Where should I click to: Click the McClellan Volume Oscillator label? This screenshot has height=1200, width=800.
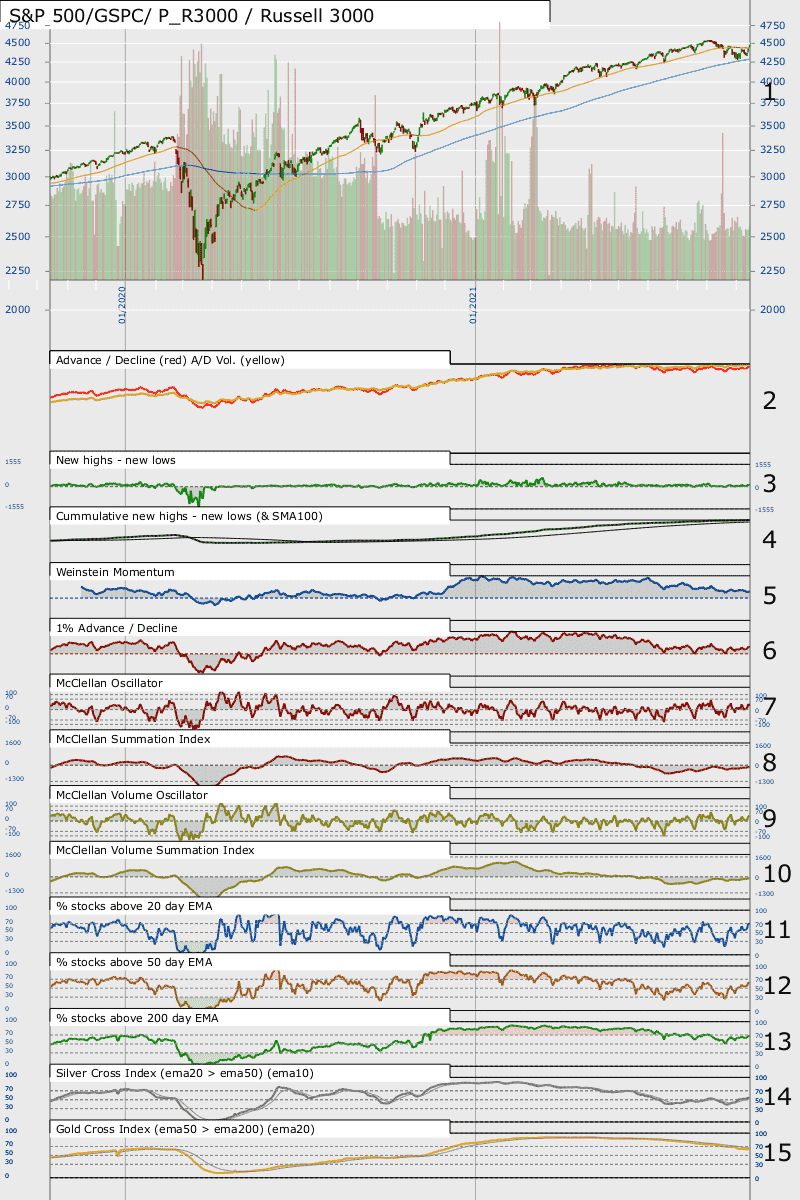click(132, 795)
